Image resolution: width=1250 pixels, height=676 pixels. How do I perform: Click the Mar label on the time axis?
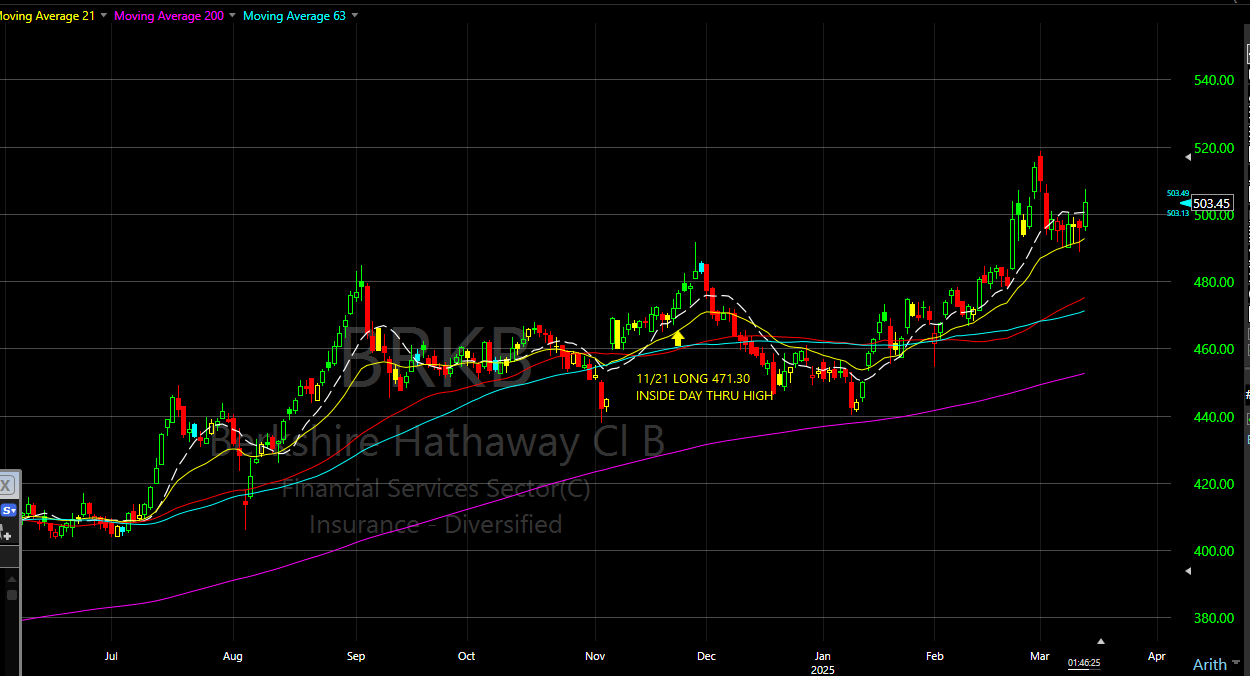[1040, 657]
